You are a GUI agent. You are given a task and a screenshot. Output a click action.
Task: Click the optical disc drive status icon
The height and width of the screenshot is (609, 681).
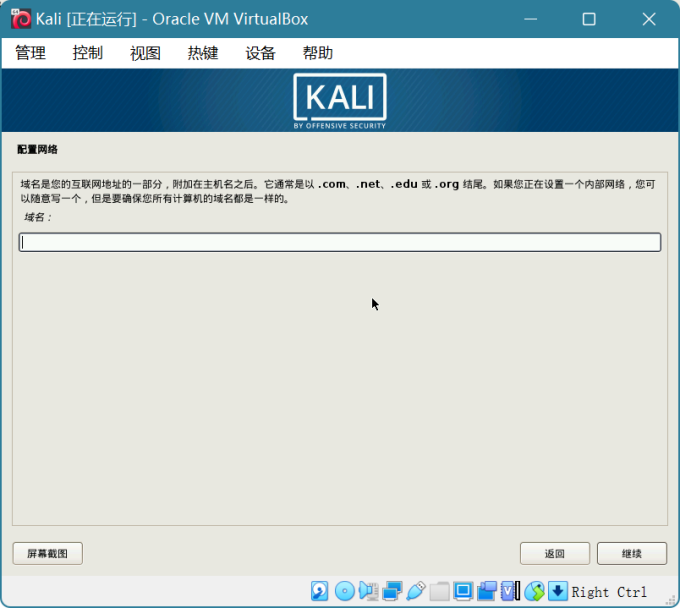point(345,591)
